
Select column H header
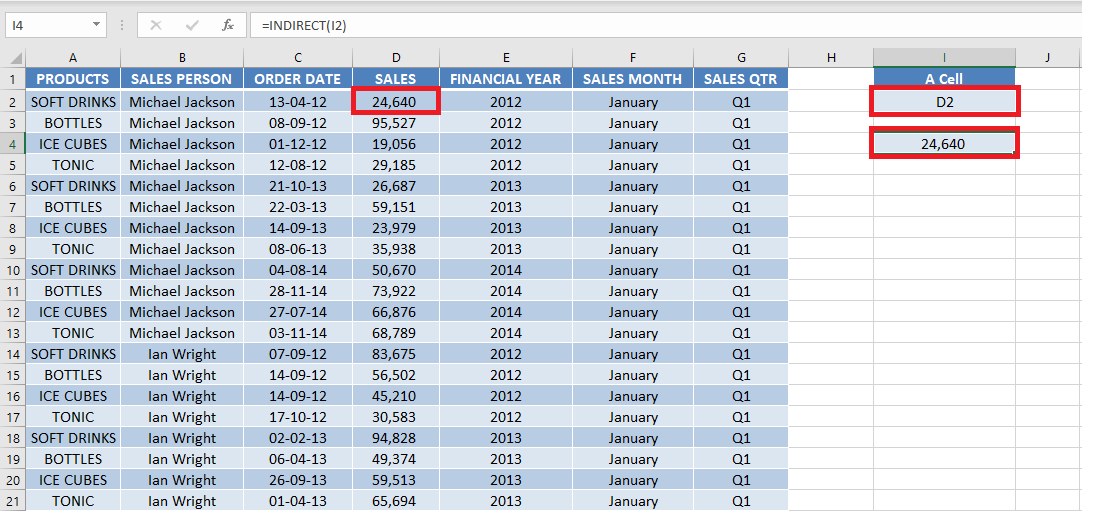pyautogui.click(x=831, y=58)
